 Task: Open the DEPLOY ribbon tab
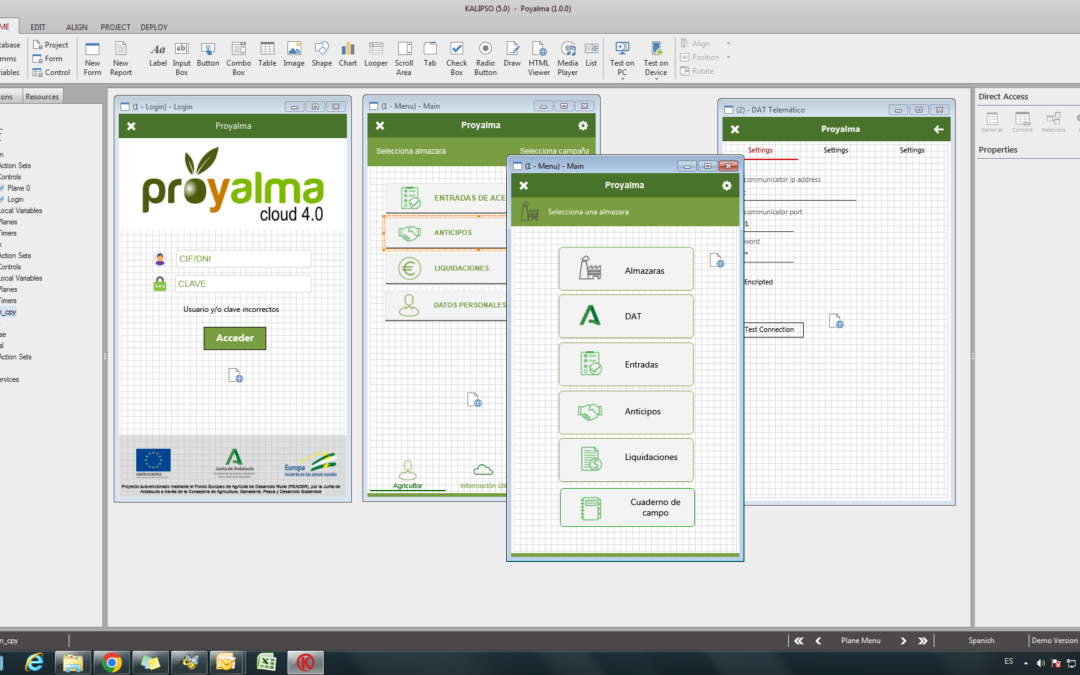(x=154, y=27)
